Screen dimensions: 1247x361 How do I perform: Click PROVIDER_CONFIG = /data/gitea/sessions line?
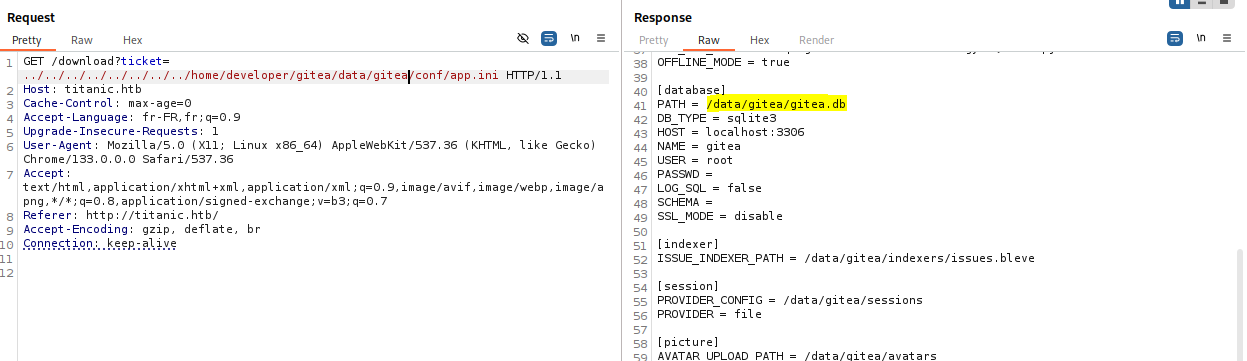pos(790,300)
